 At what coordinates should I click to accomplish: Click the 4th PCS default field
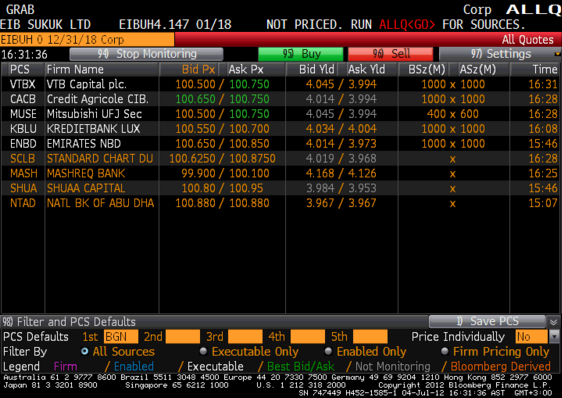[x=308, y=337]
